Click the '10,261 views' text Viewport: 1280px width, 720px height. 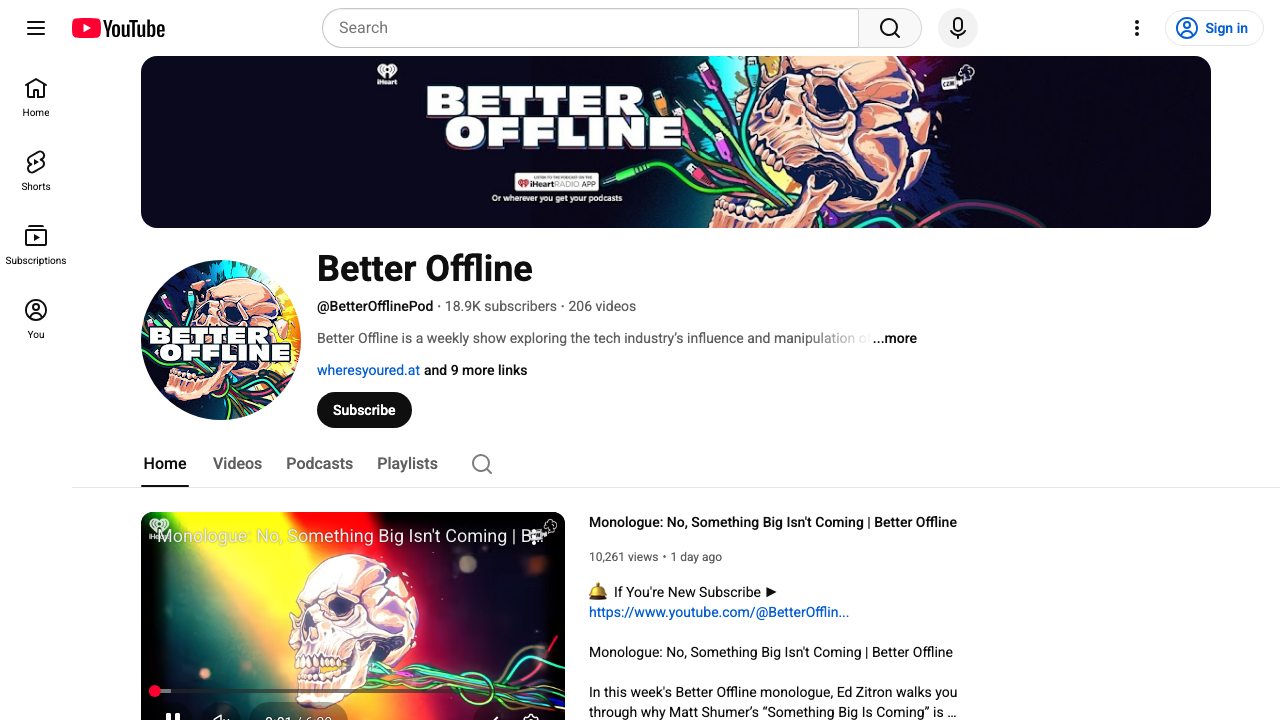[x=624, y=557]
